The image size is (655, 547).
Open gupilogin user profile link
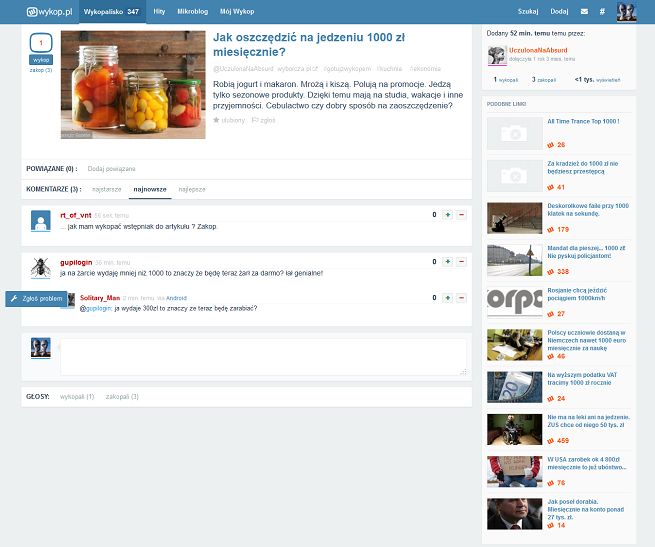[76, 262]
